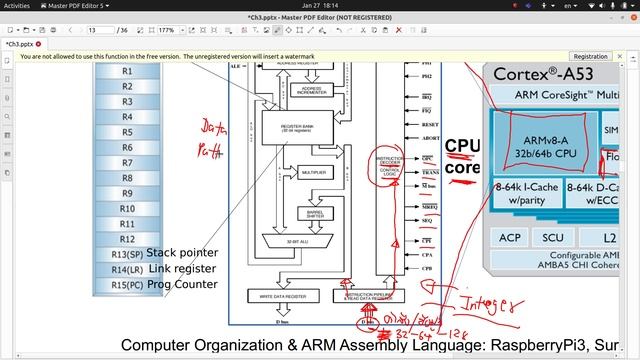640x360 pixels.
Task: Toggle fit page view icon
Action: (x=140, y=30)
